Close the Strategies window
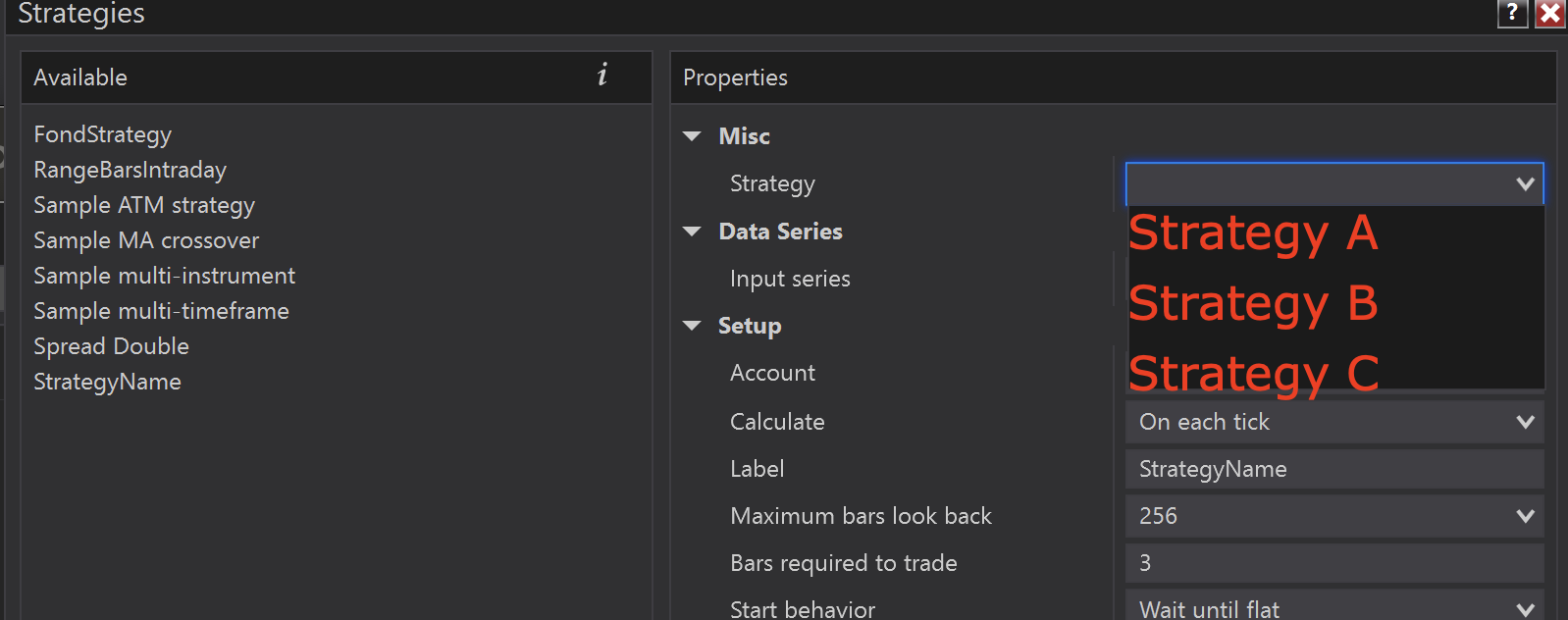The image size is (1568, 620). pyautogui.click(x=1550, y=13)
